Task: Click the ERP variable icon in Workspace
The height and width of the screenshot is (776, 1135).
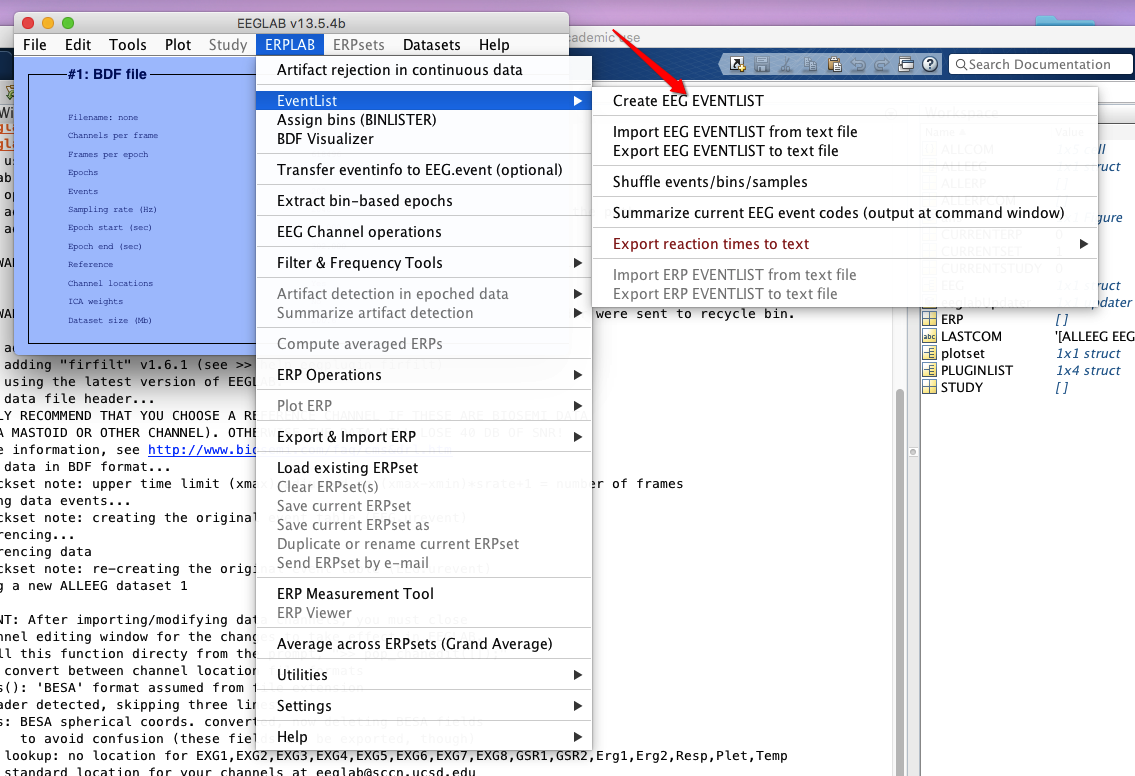Action: click(x=929, y=319)
